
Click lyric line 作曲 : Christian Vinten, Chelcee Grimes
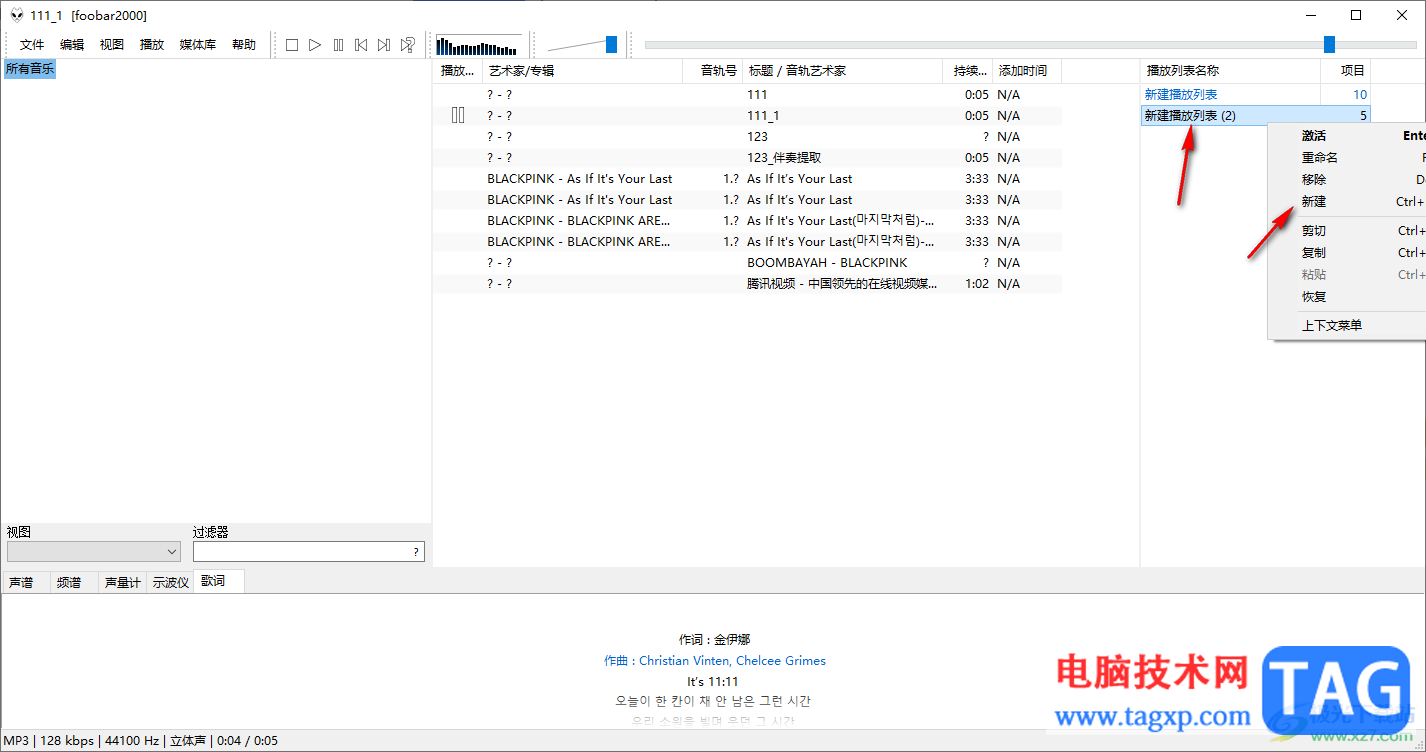coord(715,661)
